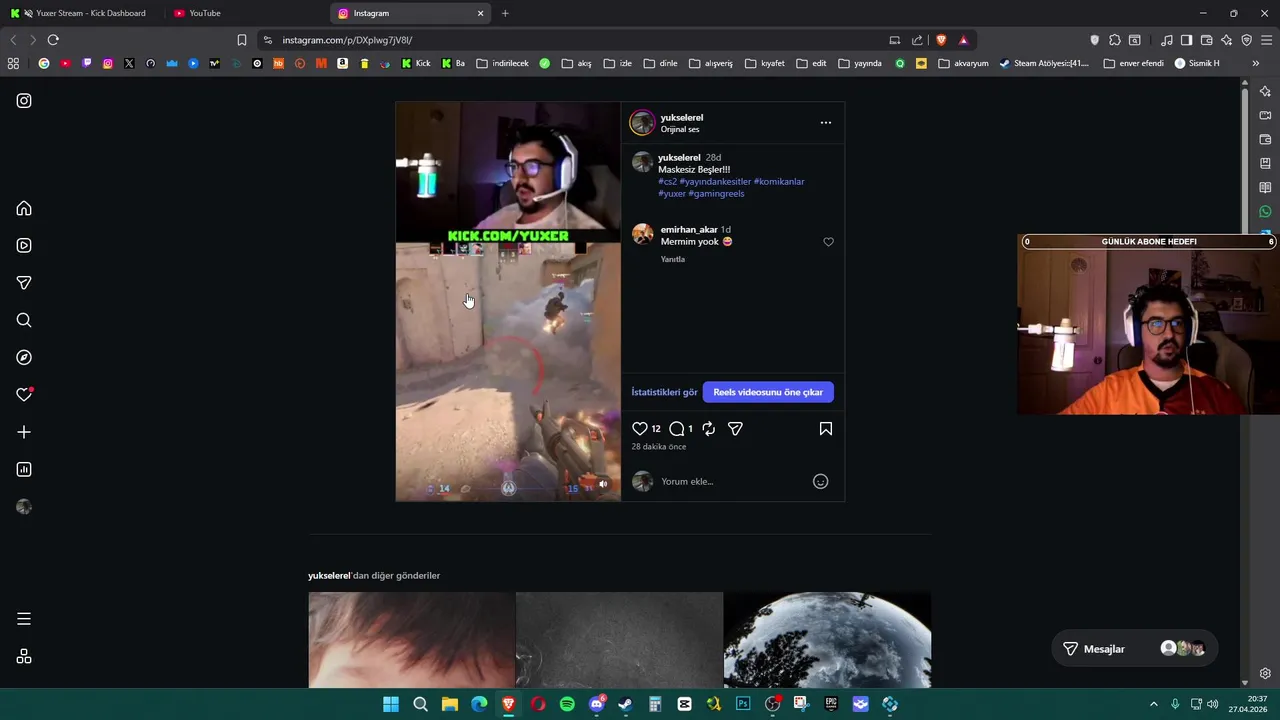
Task: Open Reels icon in Instagram sidebar
Action: point(24,245)
